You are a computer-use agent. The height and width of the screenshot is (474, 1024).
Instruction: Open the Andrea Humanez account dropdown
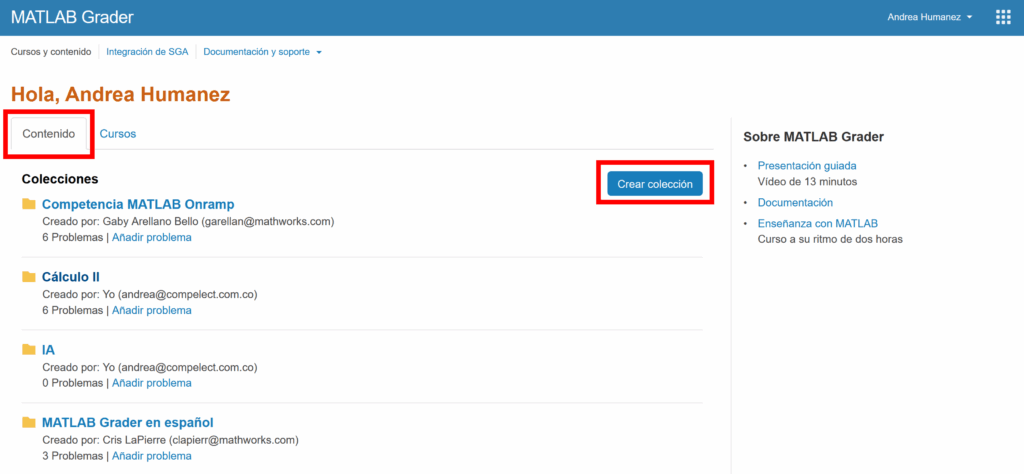930,18
